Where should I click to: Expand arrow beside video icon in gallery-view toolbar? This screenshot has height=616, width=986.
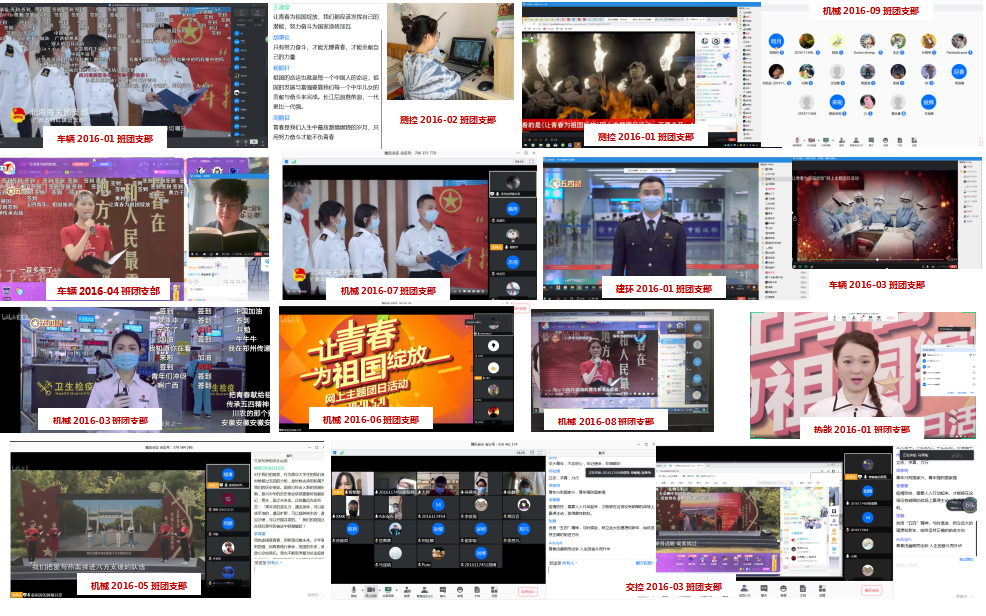point(380,590)
